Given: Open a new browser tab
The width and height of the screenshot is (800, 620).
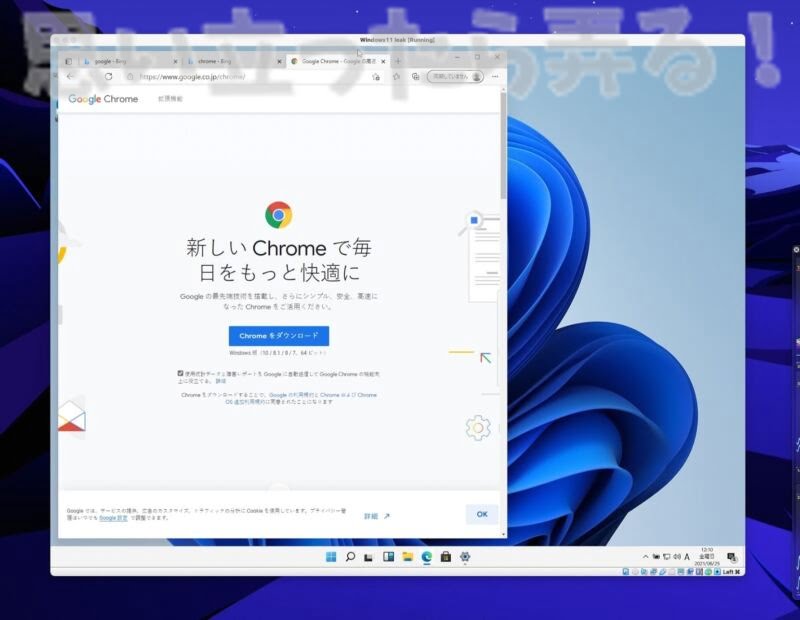Looking at the screenshot, I should [x=398, y=61].
